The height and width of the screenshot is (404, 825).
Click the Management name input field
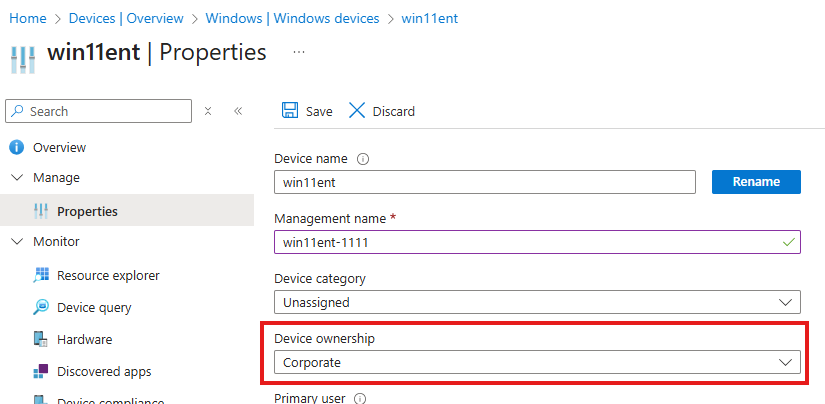pos(537,242)
